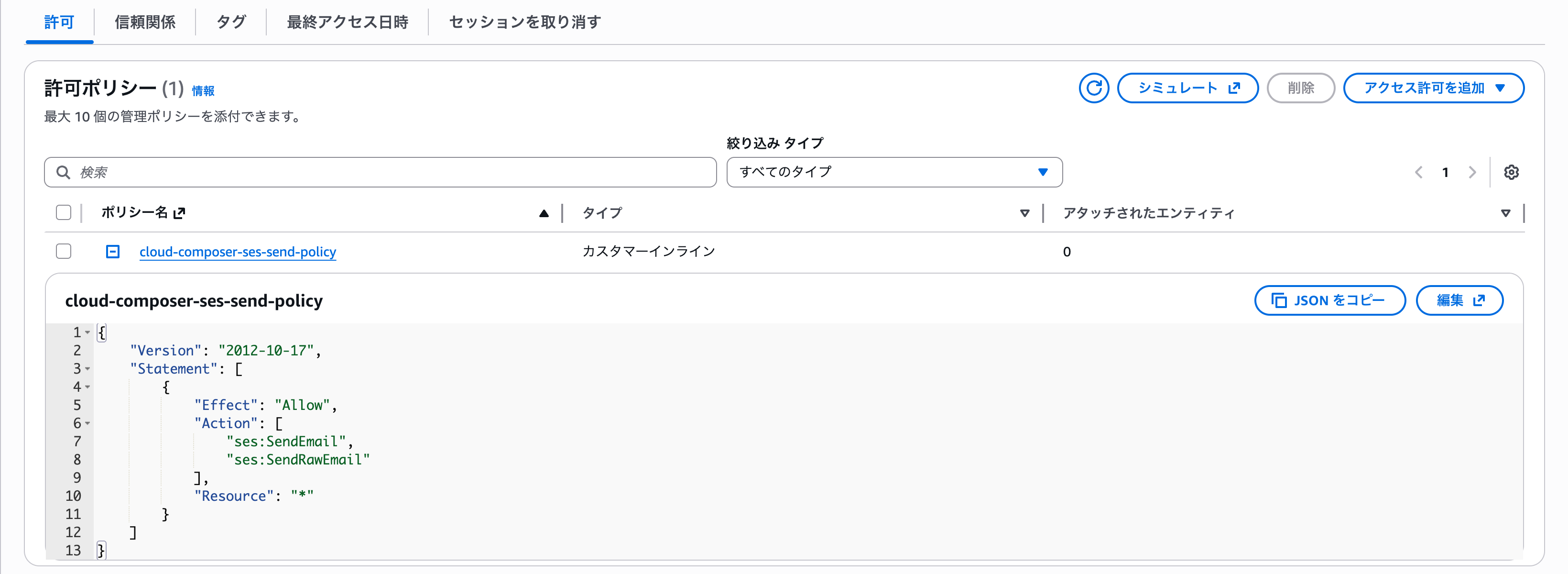This screenshot has height=574, width=1568.
Task: Check the checkbox for cloud-composer-ses-send-policy
Action: [63, 251]
